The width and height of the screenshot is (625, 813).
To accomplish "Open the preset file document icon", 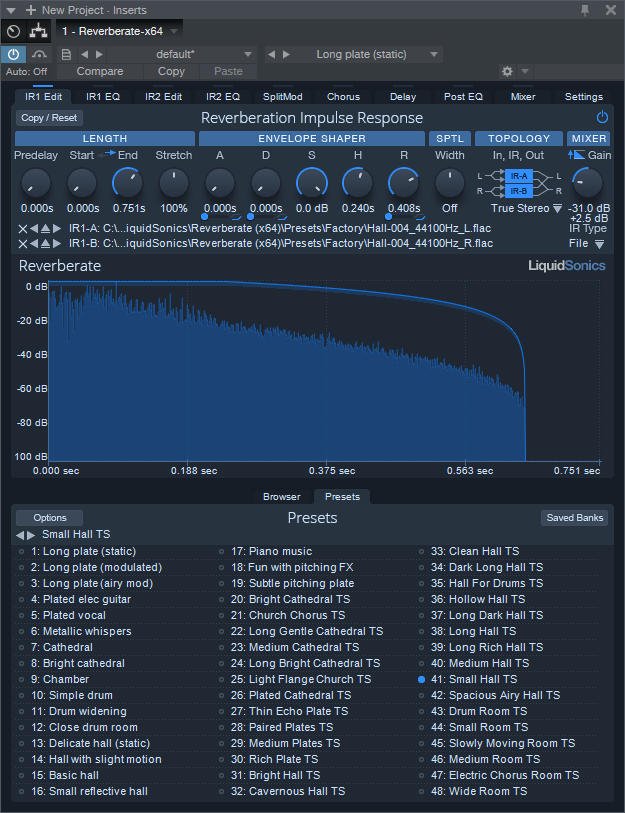I will [x=66, y=54].
